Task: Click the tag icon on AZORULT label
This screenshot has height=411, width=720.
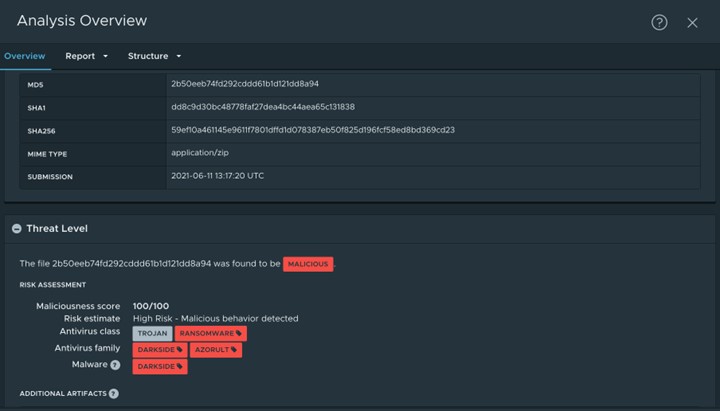Action: click(x=236, y=350)
